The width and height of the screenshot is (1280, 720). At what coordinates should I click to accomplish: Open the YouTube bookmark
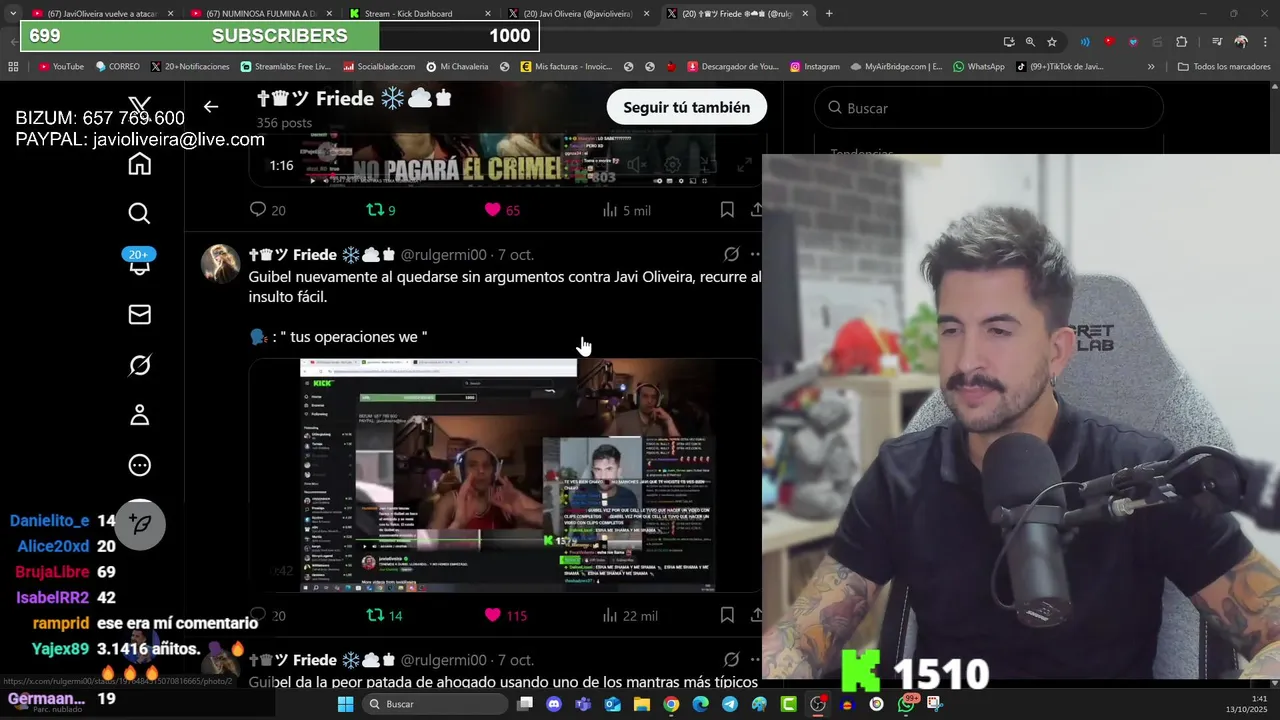(61, 67)
